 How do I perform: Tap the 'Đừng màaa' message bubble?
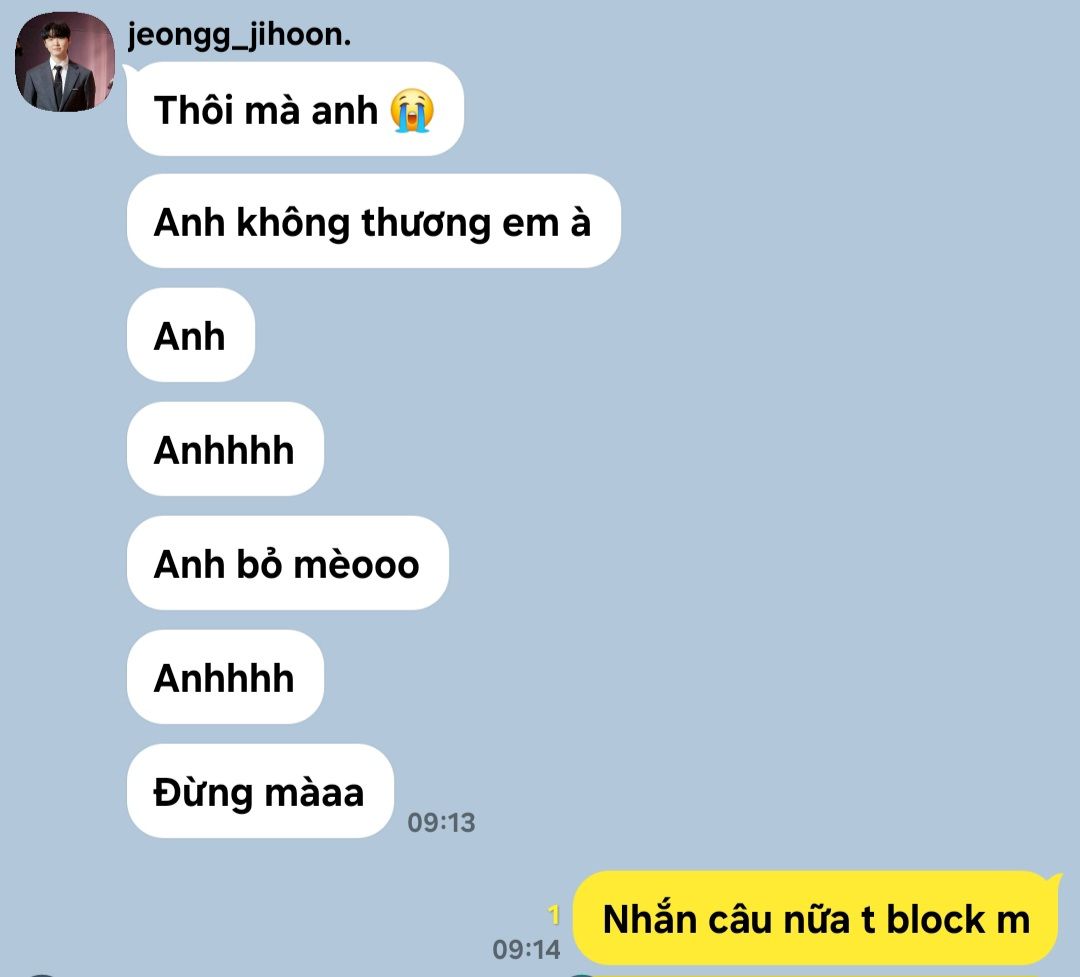[x=260, y=791]
